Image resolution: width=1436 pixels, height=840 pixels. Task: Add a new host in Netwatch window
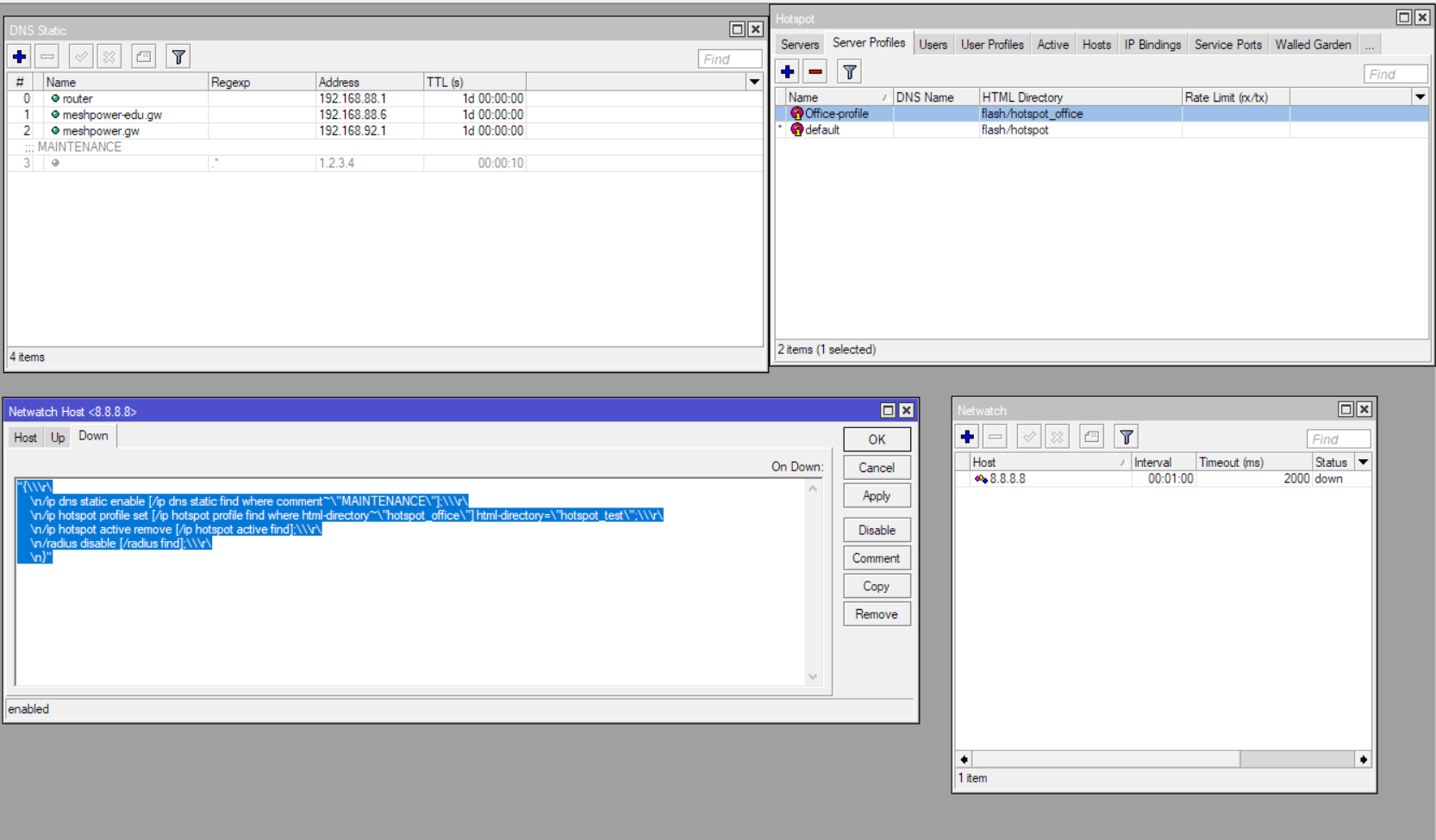point(968,437)
